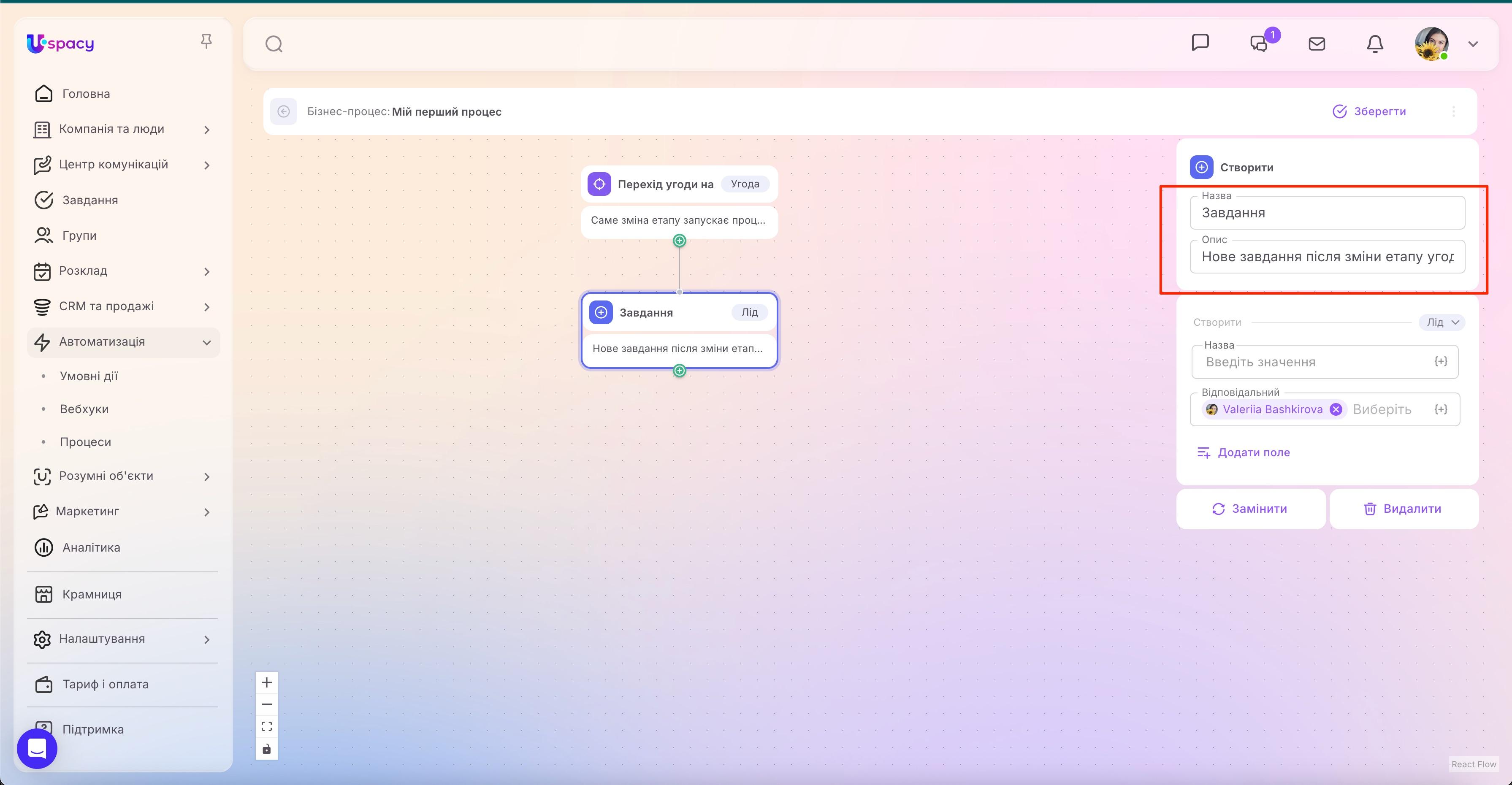1512x785 pixels.
Task: Click the Зберегти button
Action: click(1369, 111)
